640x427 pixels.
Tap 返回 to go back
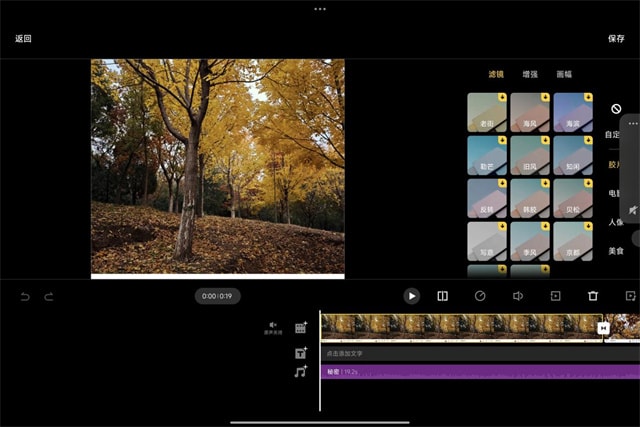[23, 39]
